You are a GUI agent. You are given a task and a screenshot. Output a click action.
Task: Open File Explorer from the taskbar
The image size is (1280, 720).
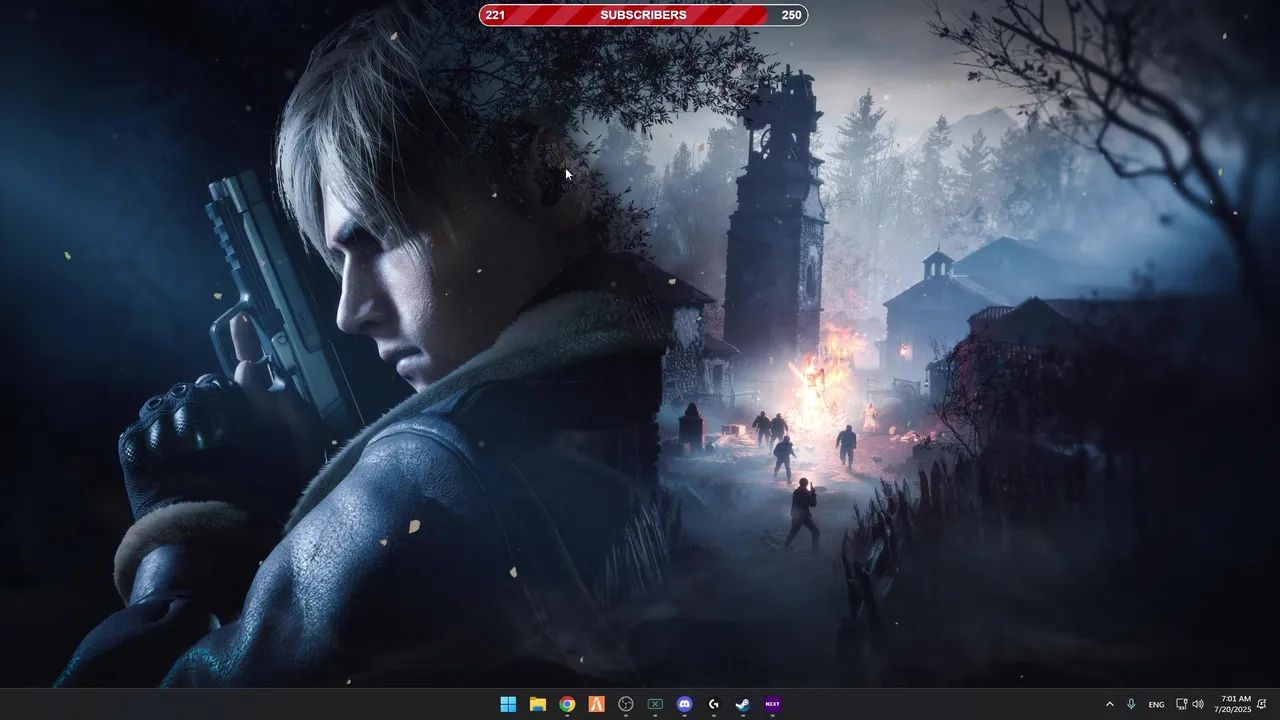(x=537, y=704)
